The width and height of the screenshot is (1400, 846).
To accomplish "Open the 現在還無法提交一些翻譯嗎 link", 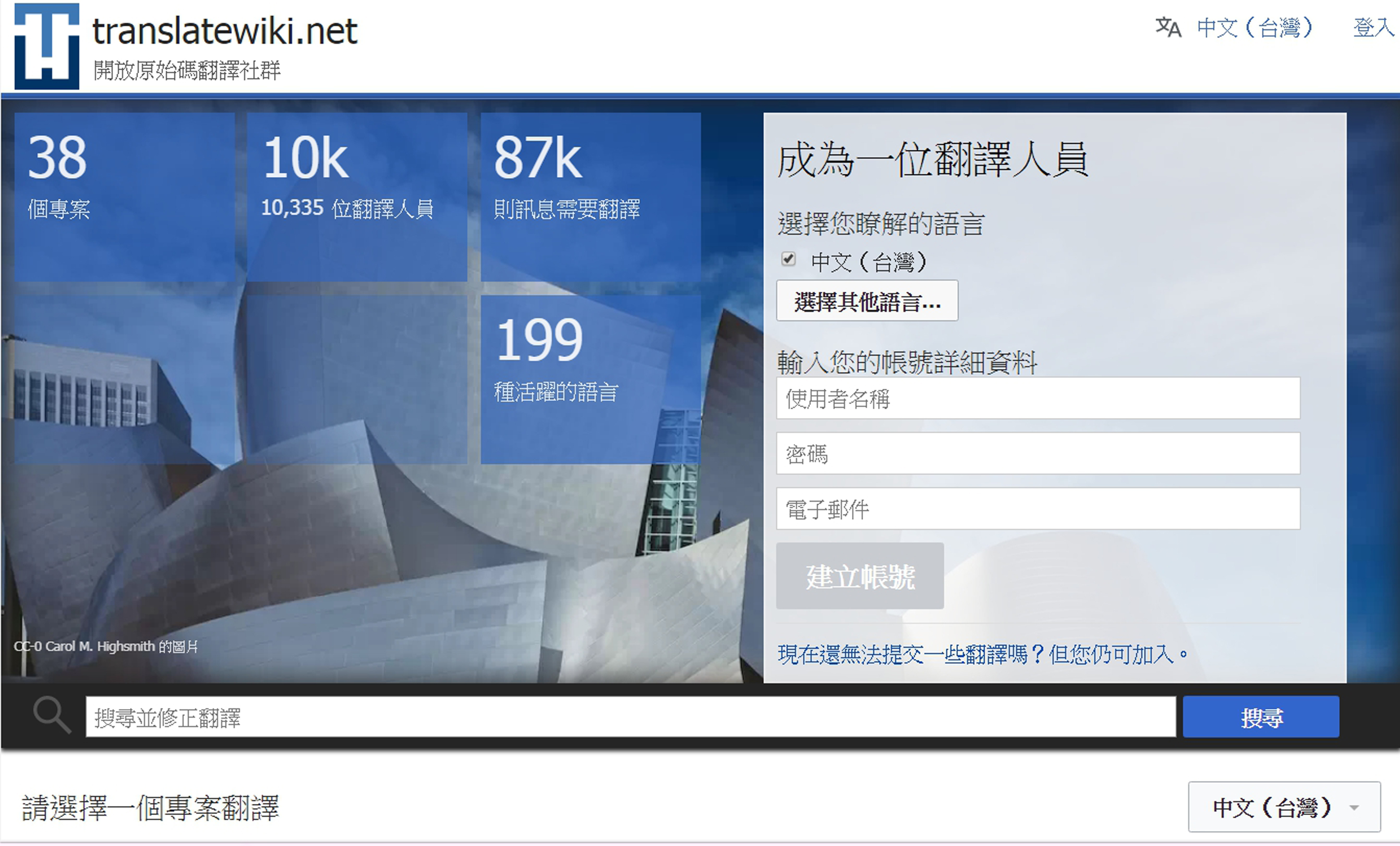I will 983,655.
